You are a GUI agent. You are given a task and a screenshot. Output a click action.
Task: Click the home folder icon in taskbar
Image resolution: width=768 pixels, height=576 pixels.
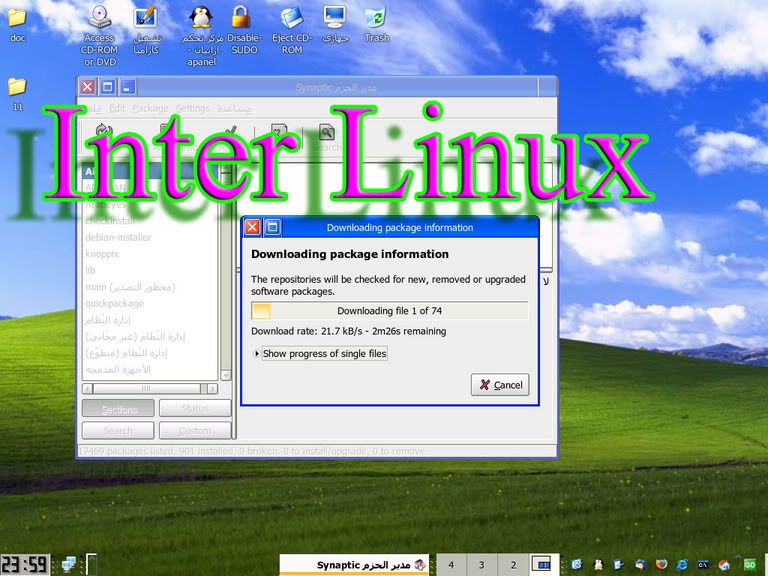724,564
